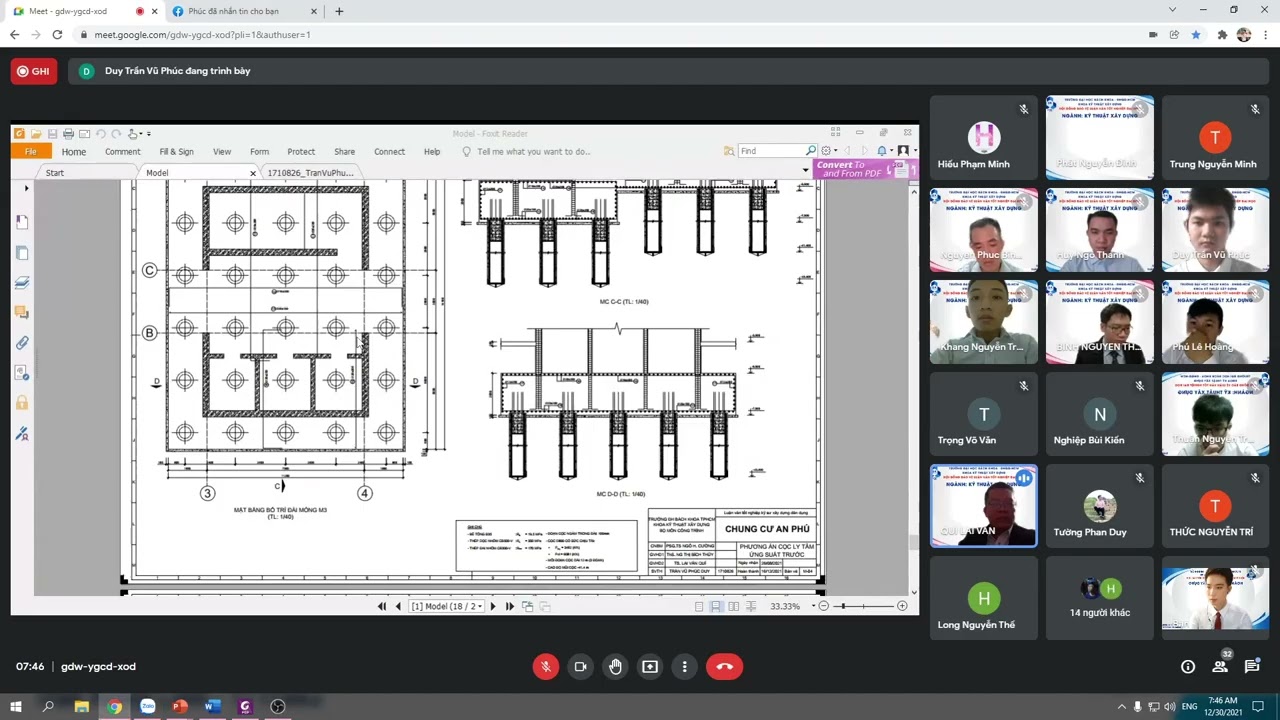
Task: Open more options three-dot menu in Meet
Action: [685, 667]
